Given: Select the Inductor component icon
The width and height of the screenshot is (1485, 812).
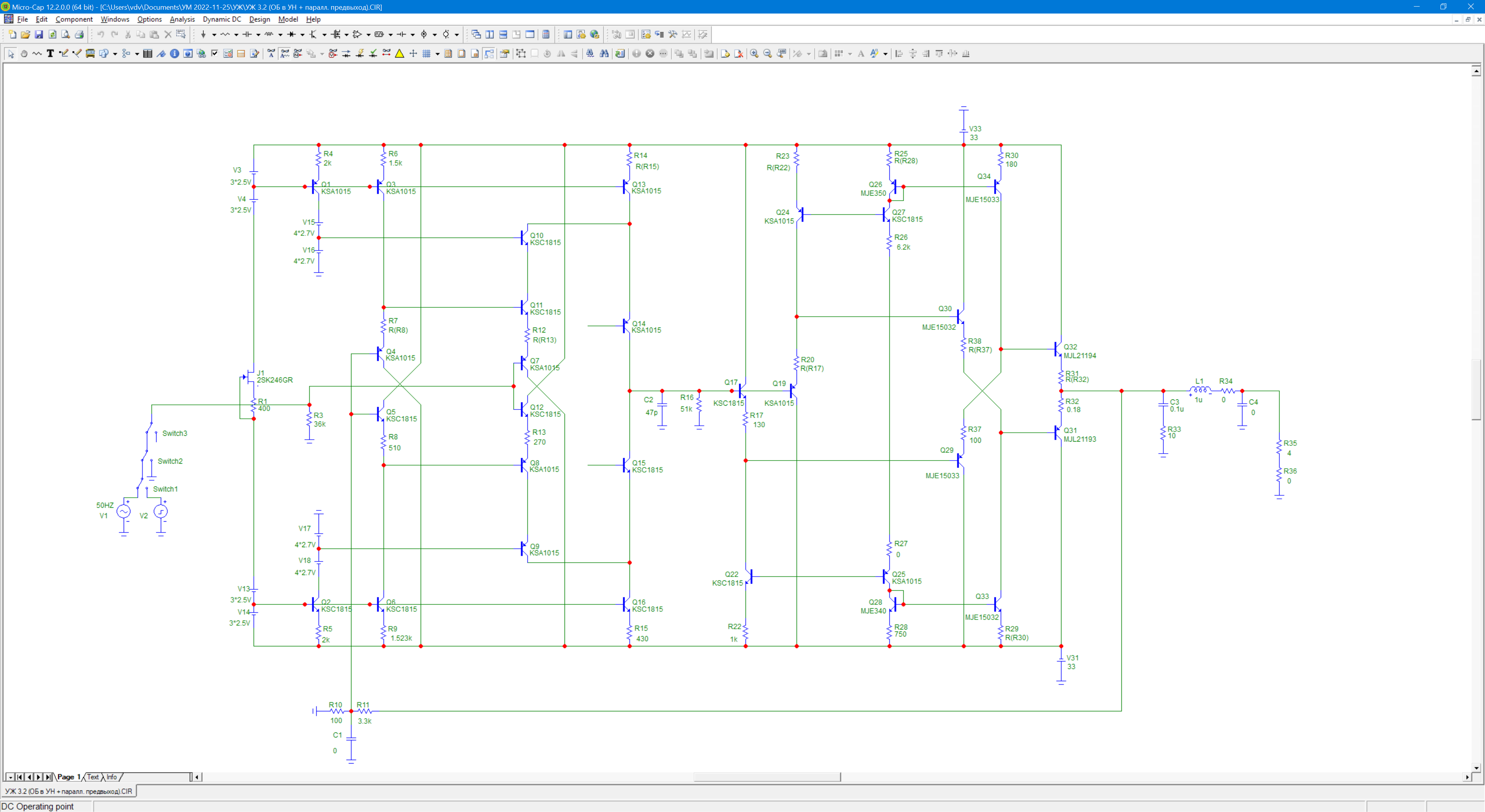Looking at the screenshot, I should pyautogui.click(x=269, y=34).
